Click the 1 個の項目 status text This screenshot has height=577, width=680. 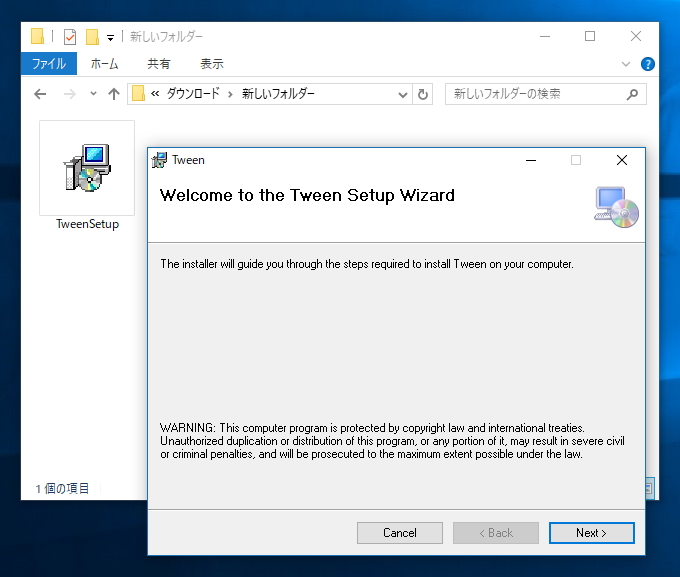(x=62, y=488)
